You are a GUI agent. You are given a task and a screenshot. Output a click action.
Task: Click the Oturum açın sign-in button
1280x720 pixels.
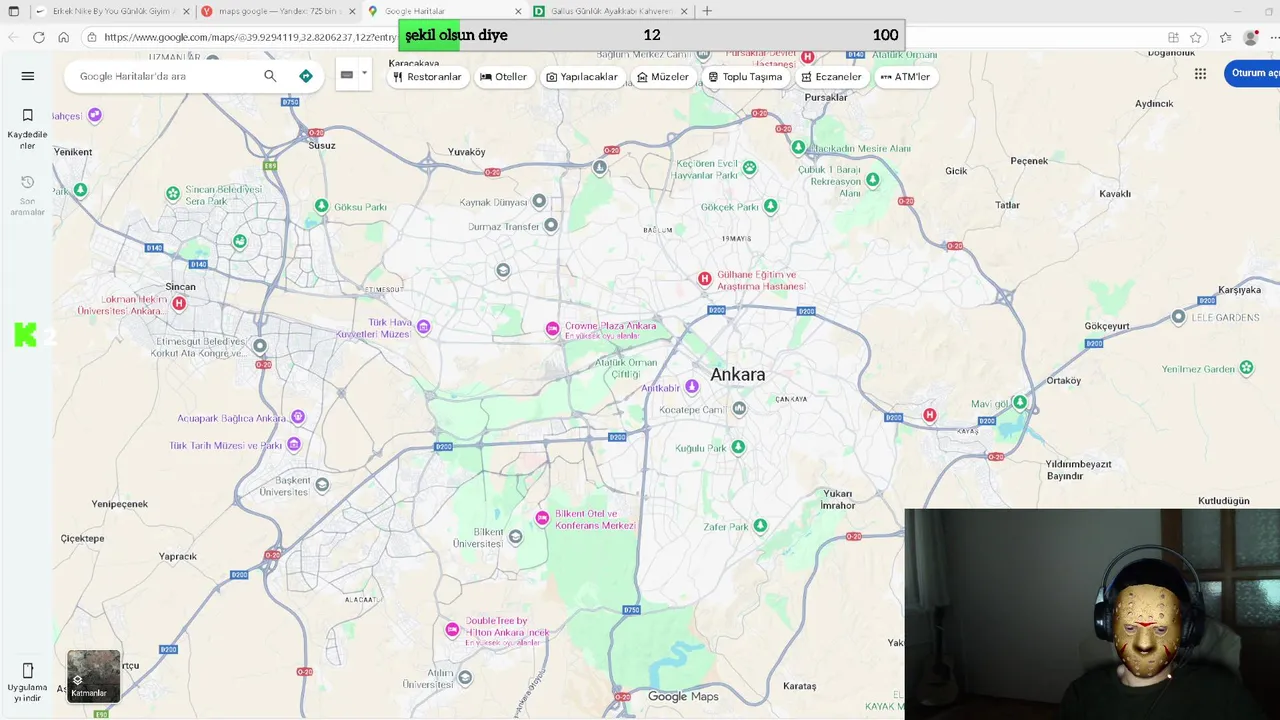[1254, 73]
